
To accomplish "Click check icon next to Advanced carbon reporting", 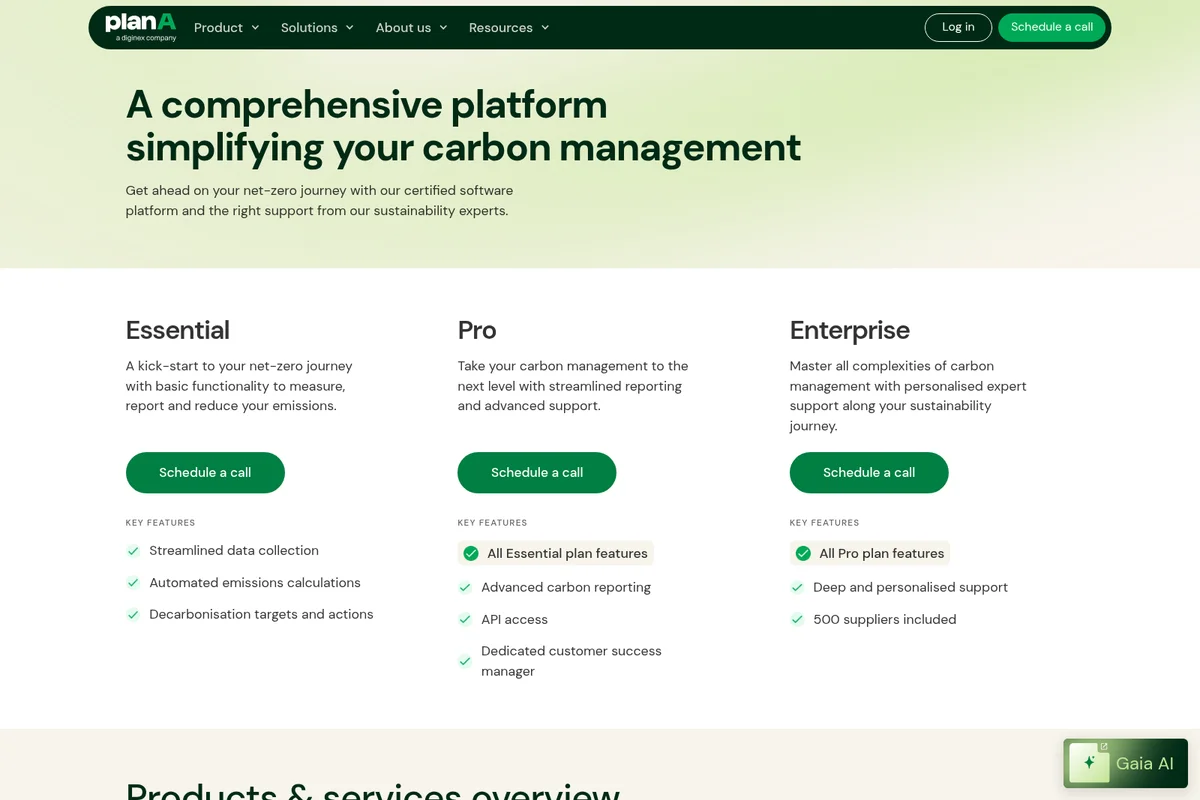I will 465,587.
